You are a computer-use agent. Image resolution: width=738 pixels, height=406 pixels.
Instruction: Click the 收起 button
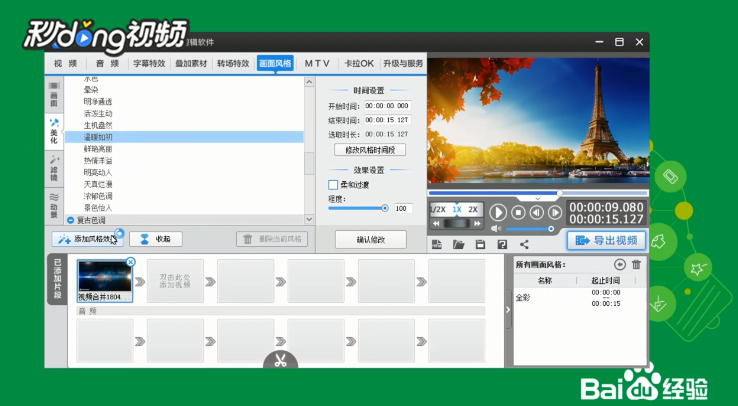coord(156,239)
